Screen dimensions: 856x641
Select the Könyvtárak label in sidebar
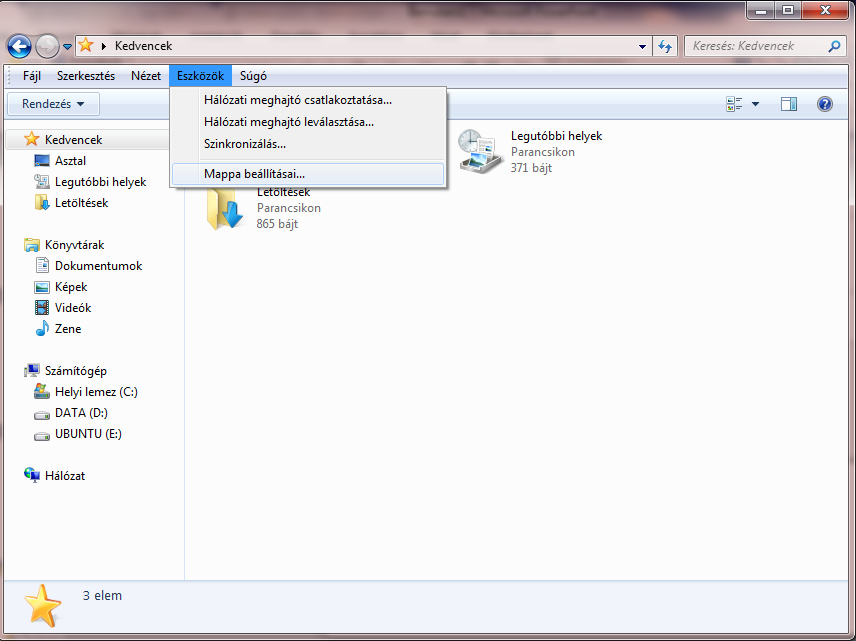coord(75,245)
